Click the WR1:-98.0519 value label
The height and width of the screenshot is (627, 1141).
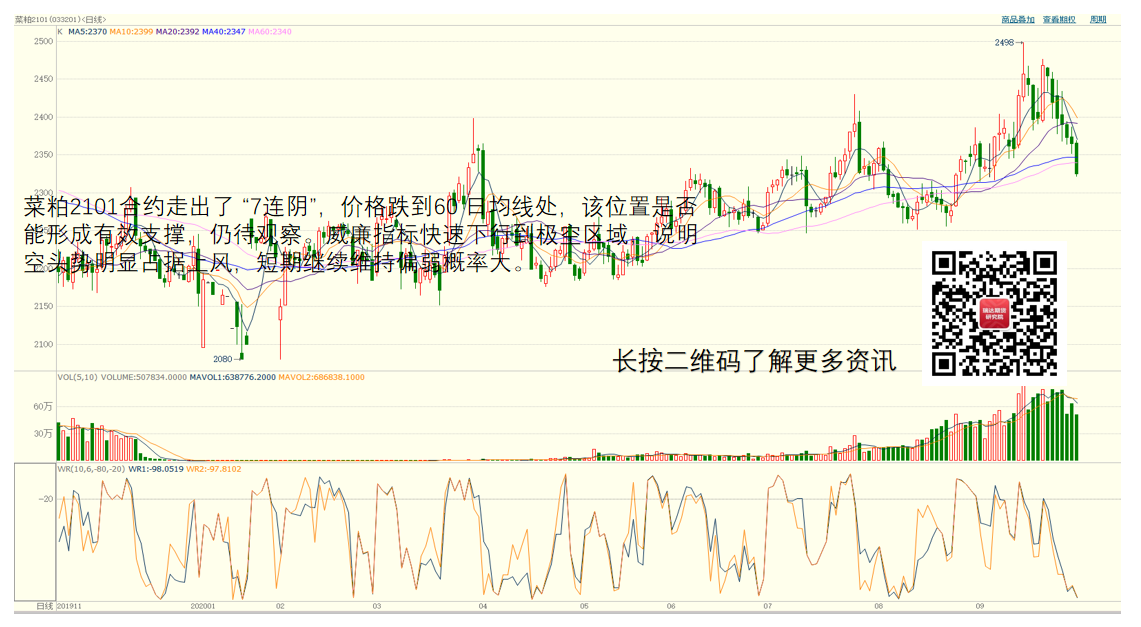click(x=155, y=469)
